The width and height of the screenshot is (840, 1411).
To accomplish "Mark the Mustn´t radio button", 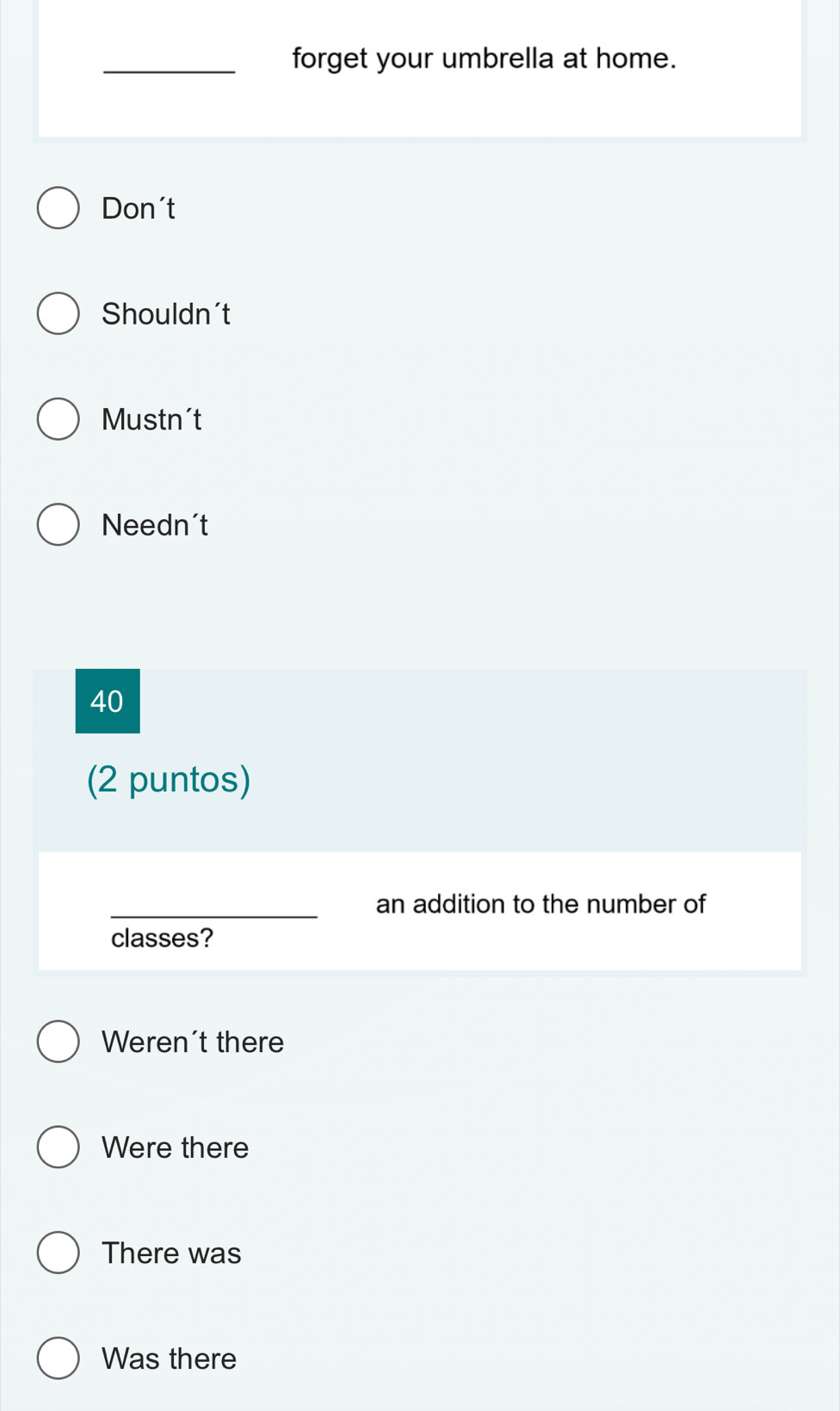I will (58, 419).
